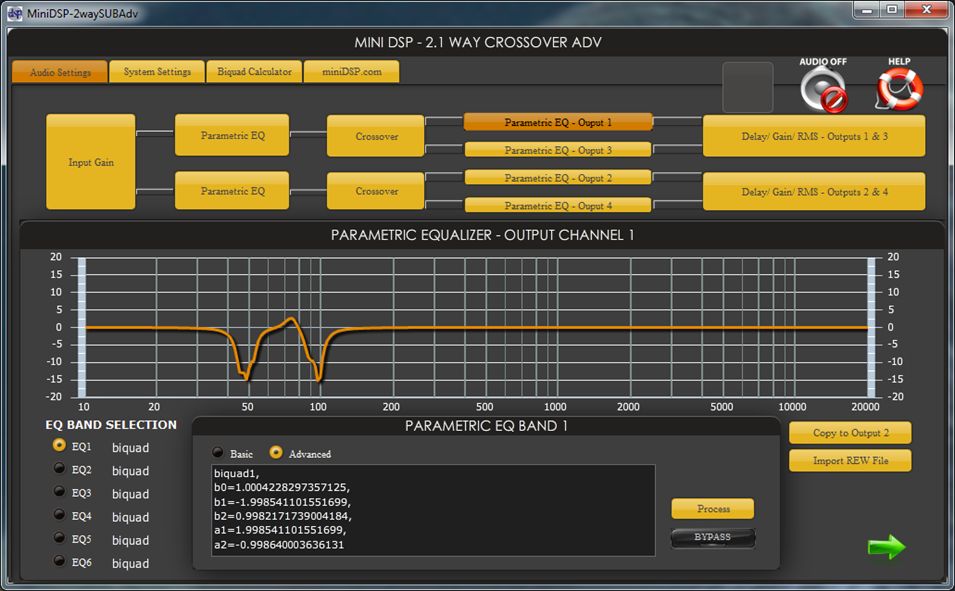Image resolution: width=955 pixels, height=591 pixels.
Task: Switch to Basic EQ mode
Action: tap(217, 452)
